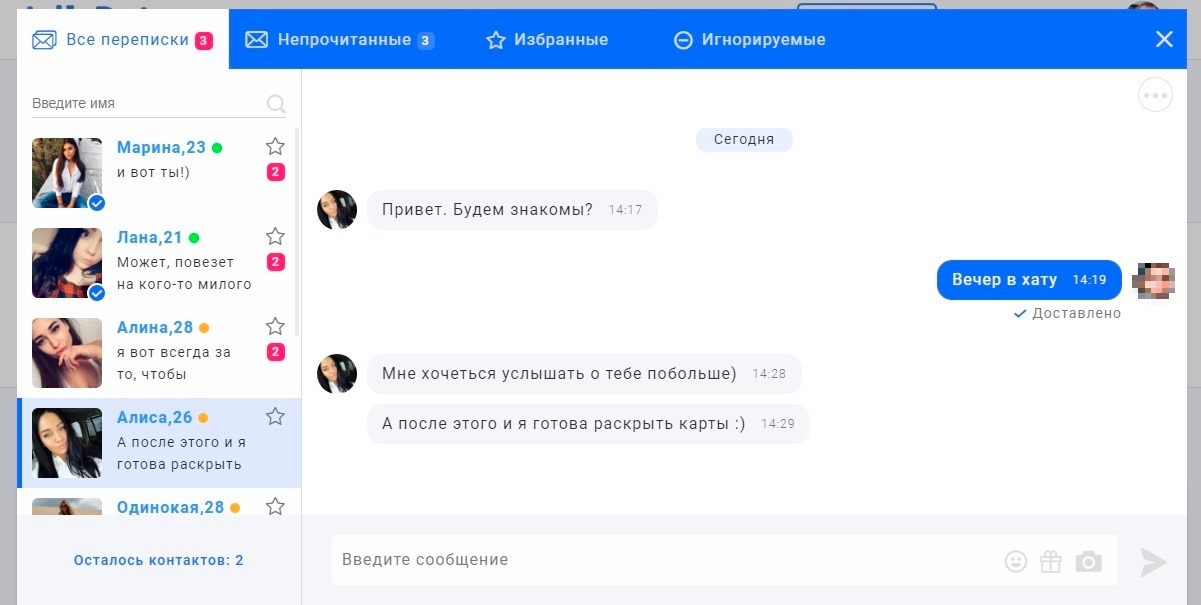Open the Избранные tab
The image size is (1201, 605).
point(547,40)
